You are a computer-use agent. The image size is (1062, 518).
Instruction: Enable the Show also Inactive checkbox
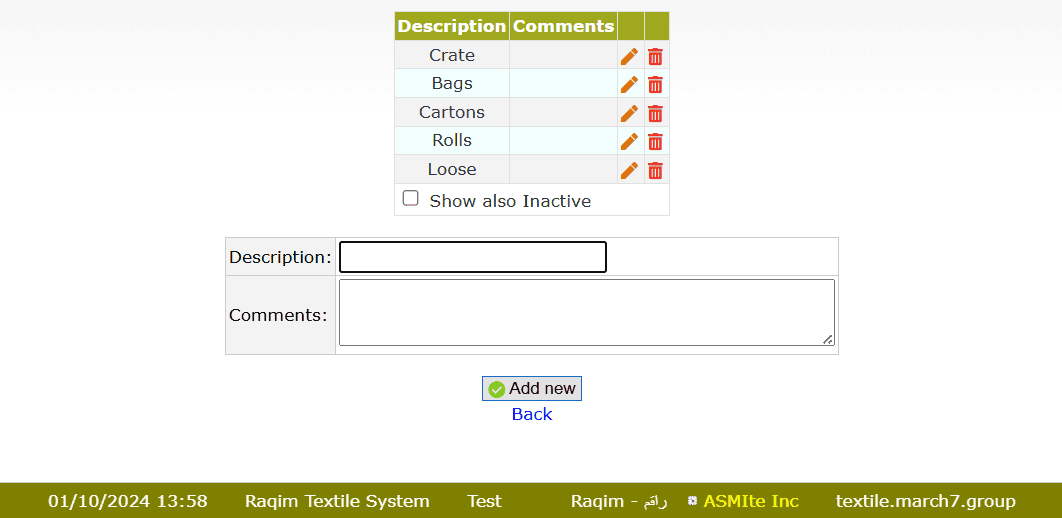(411, 199)
